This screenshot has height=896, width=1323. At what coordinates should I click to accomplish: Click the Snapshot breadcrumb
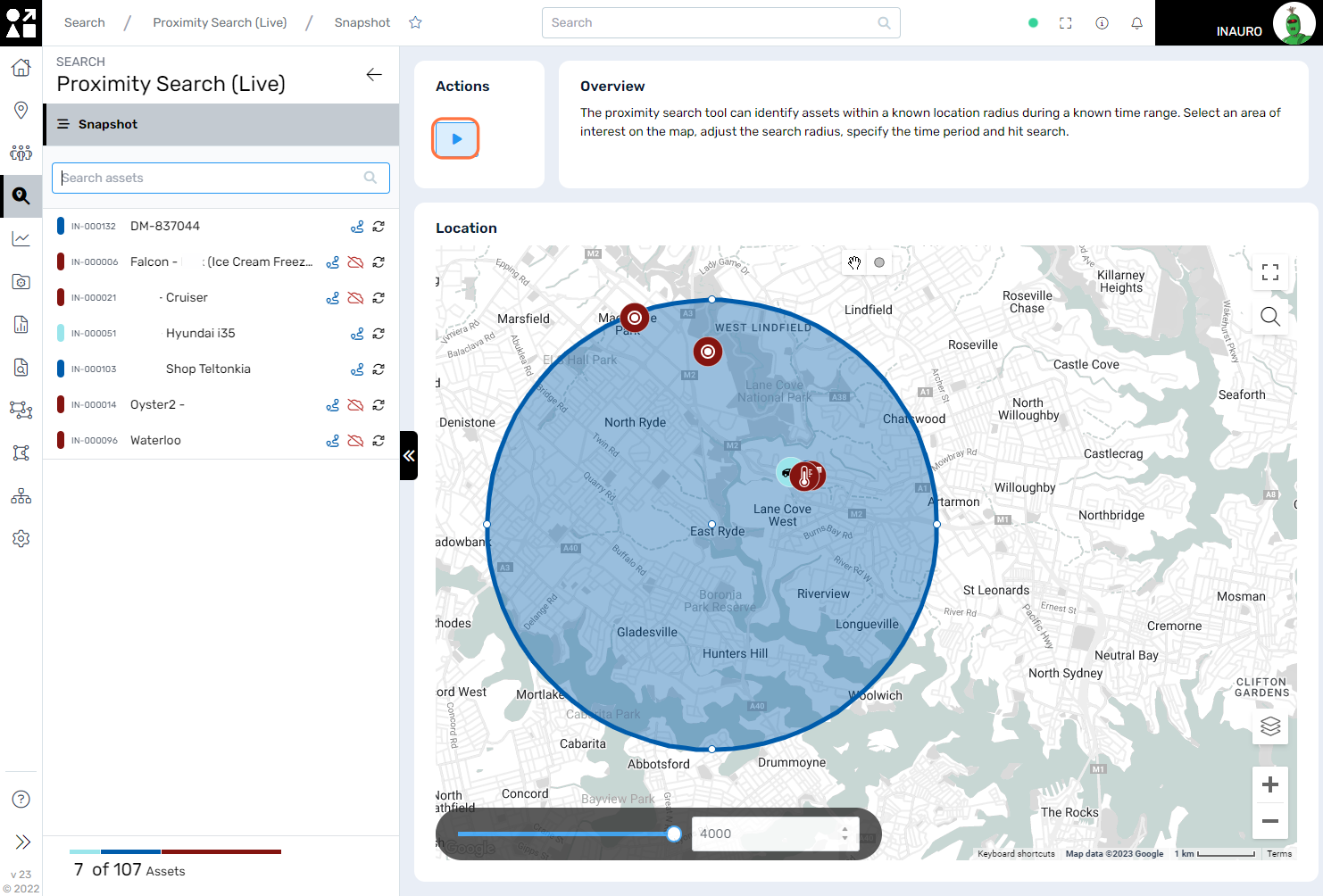pyautogui.click(x=362, y=22)
